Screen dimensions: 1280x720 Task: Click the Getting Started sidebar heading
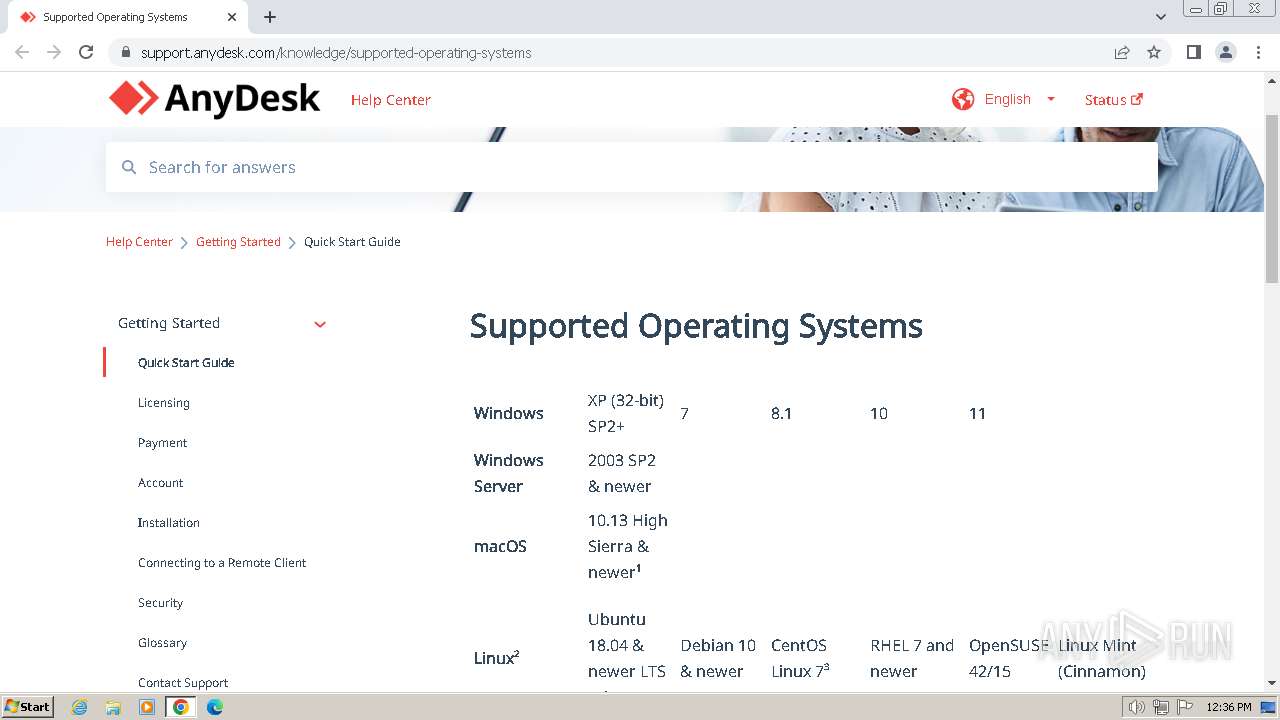[169, 323]
